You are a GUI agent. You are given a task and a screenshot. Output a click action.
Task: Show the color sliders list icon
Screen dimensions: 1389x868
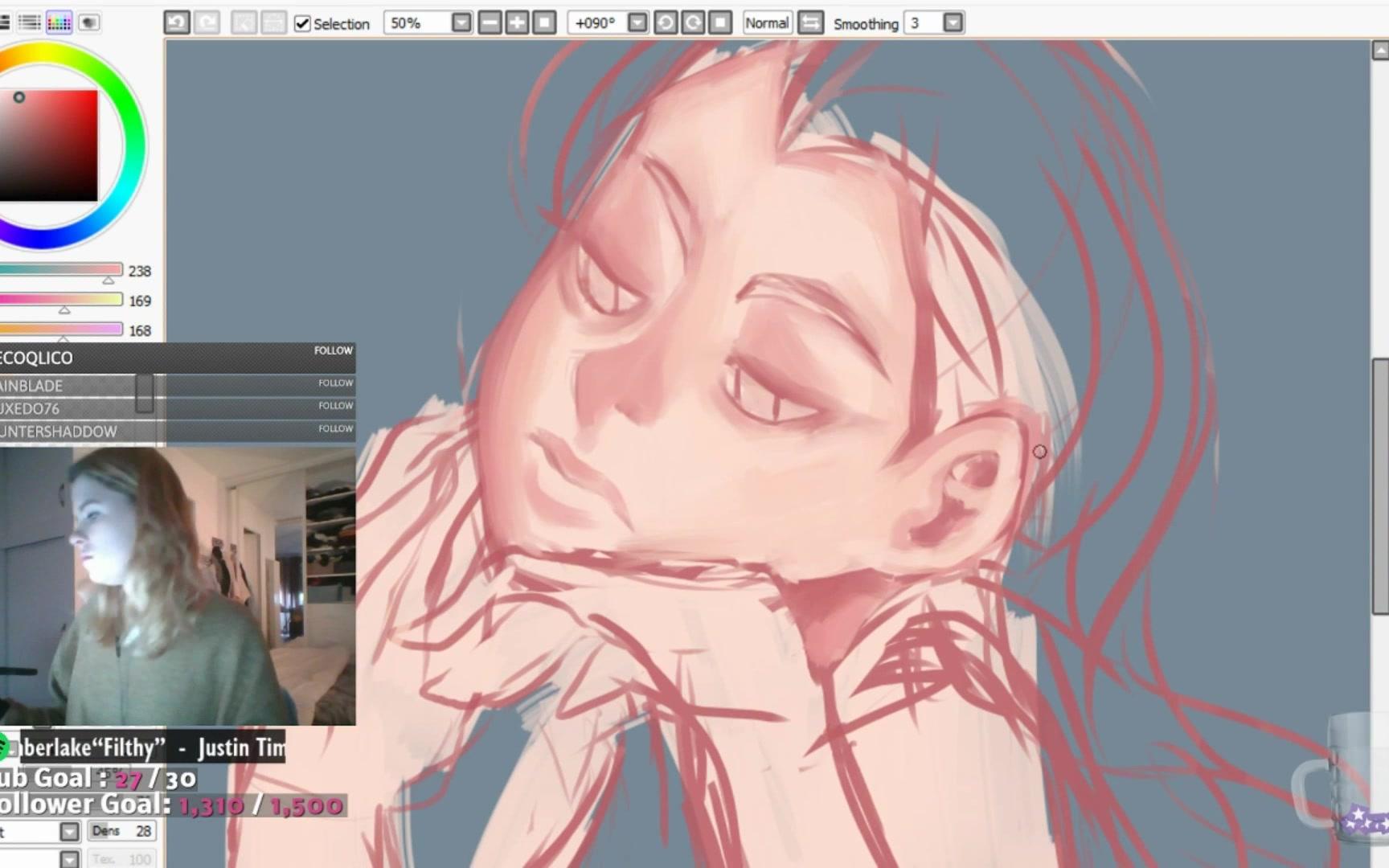coord(30,23)
